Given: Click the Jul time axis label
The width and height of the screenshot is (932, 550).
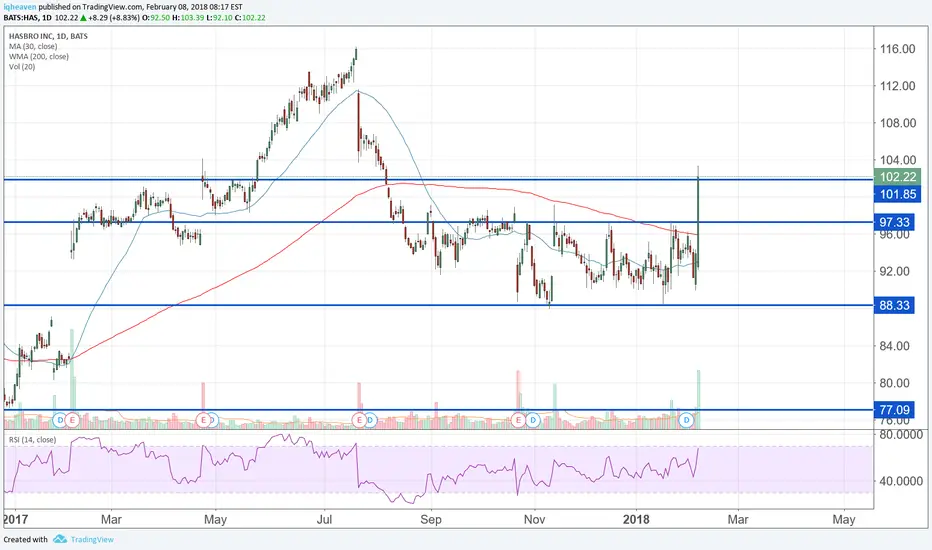Looking at the screenshot, I should (x=325, y=519).
